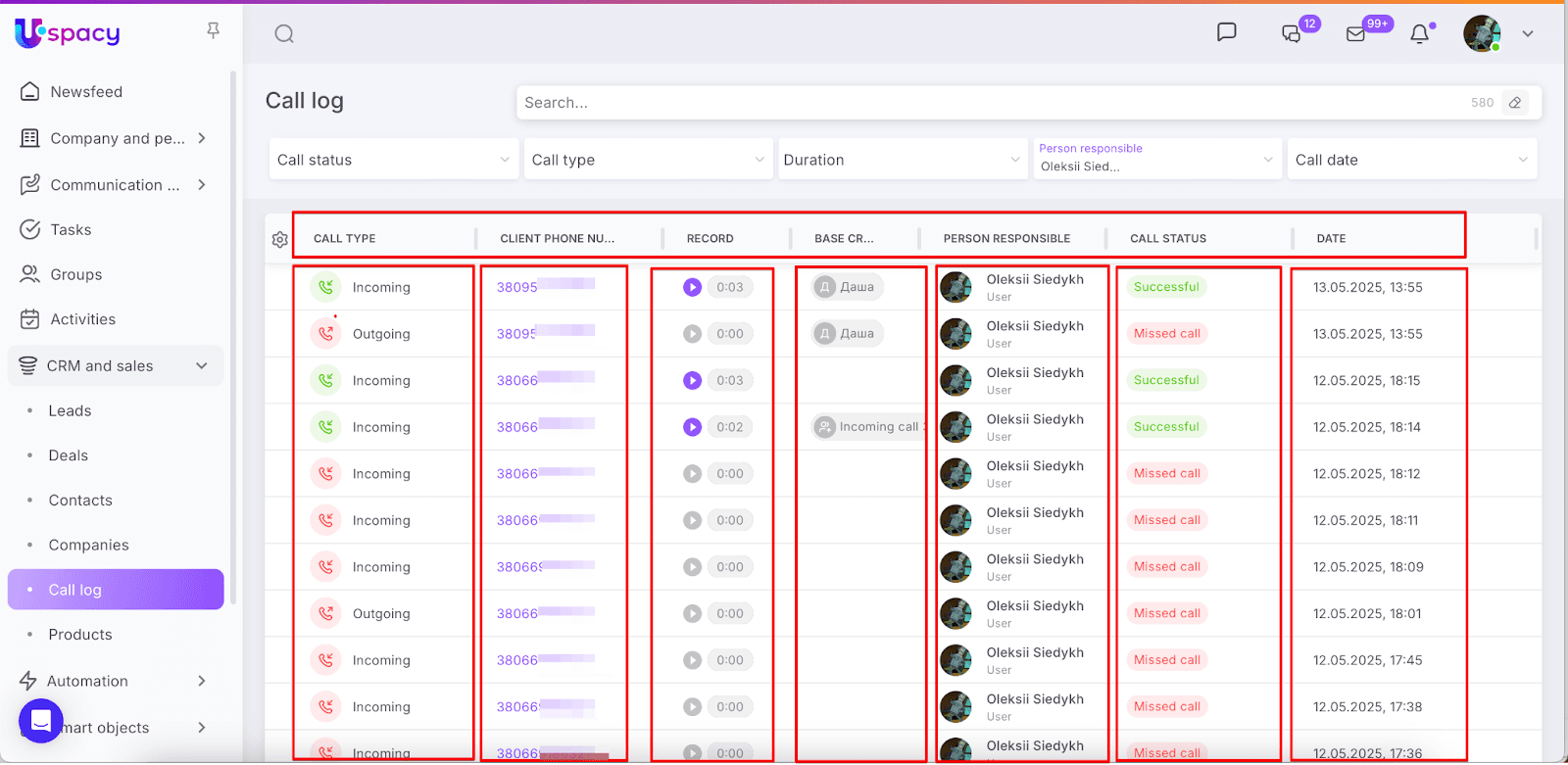Click the Incoming call base CRM chip

[868, 427]
